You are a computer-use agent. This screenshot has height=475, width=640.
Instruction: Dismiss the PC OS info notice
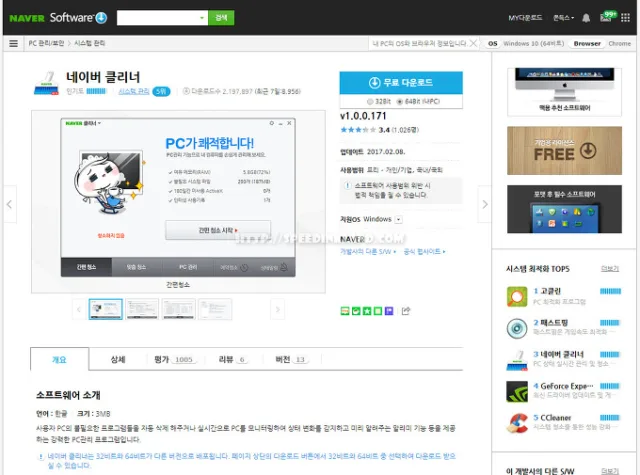pos(473,43)
